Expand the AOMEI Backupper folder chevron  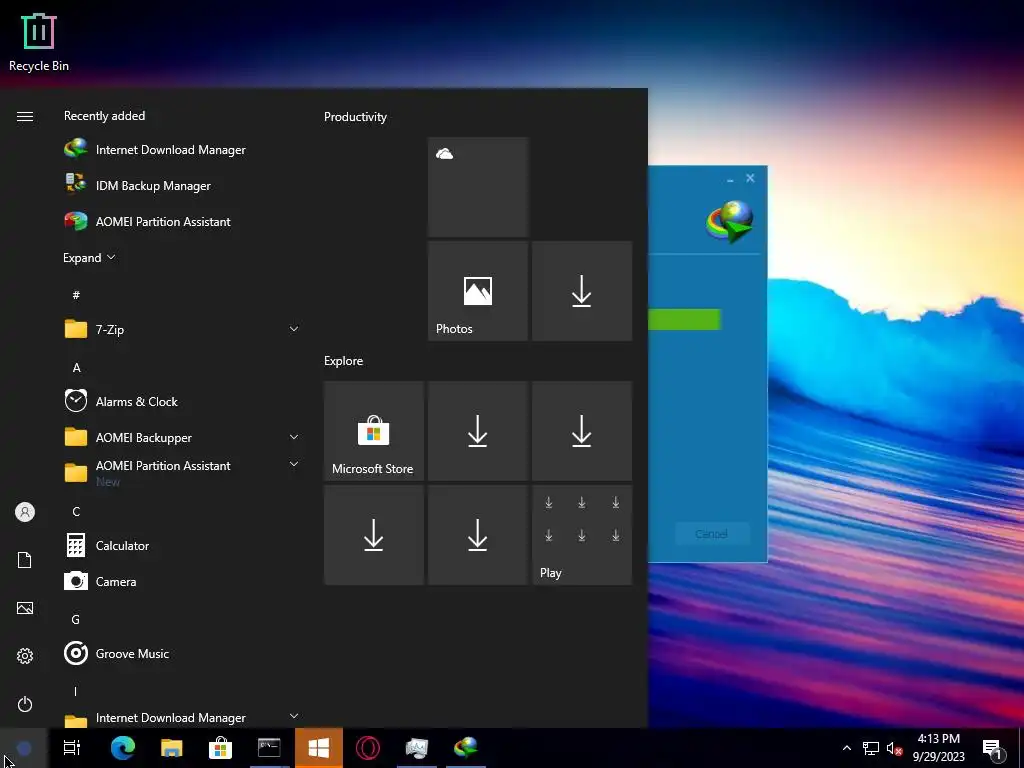tap(294, 437)
